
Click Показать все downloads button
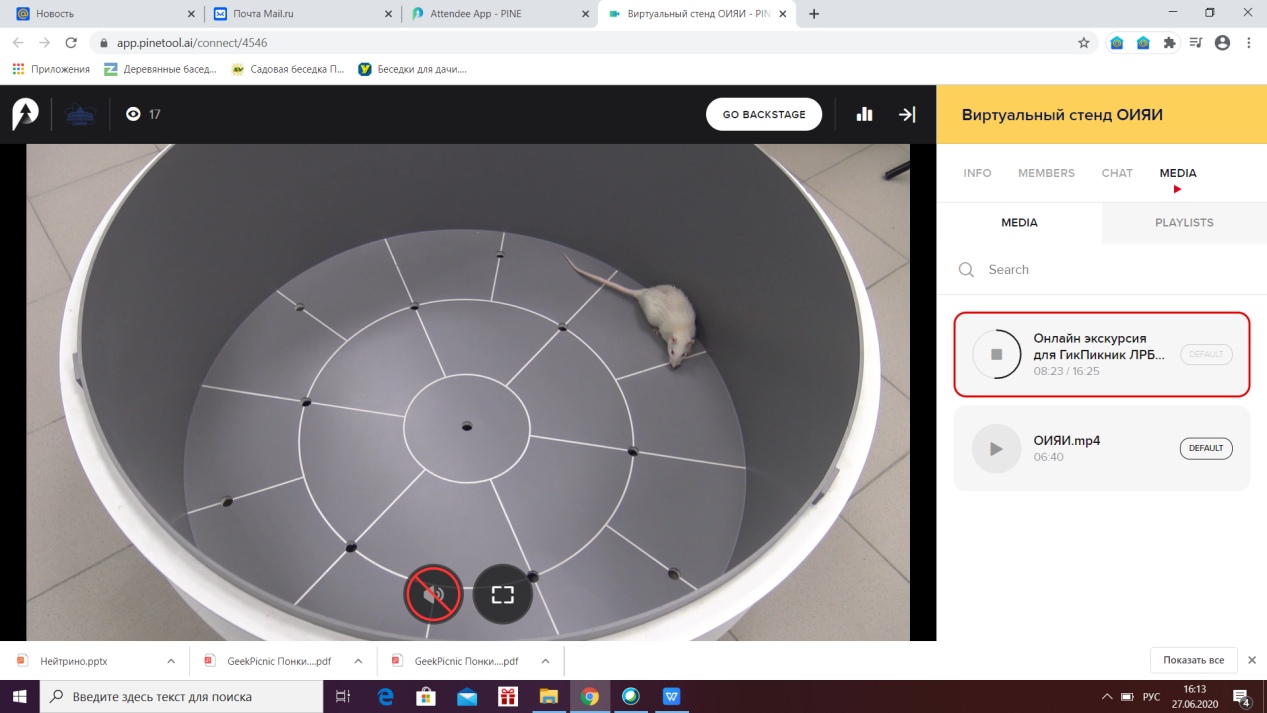click(x=1193, y=660)
